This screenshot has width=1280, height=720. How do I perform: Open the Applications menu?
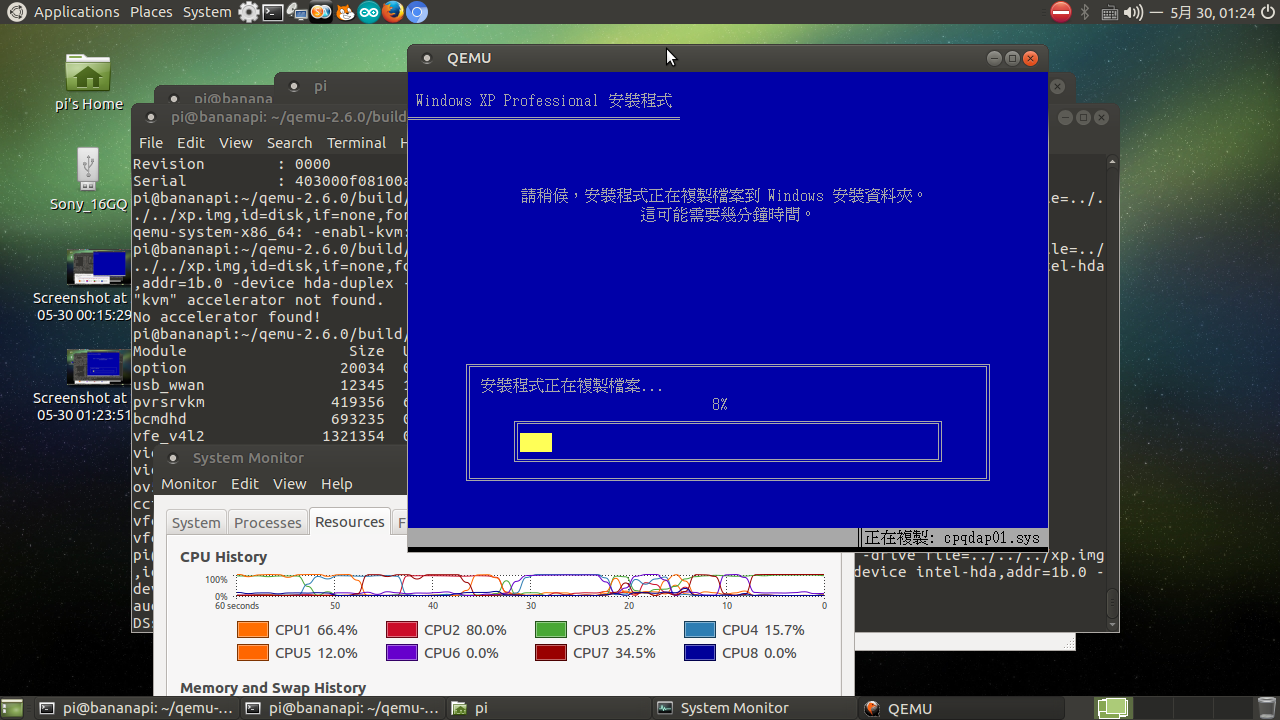tap(76, 12)
